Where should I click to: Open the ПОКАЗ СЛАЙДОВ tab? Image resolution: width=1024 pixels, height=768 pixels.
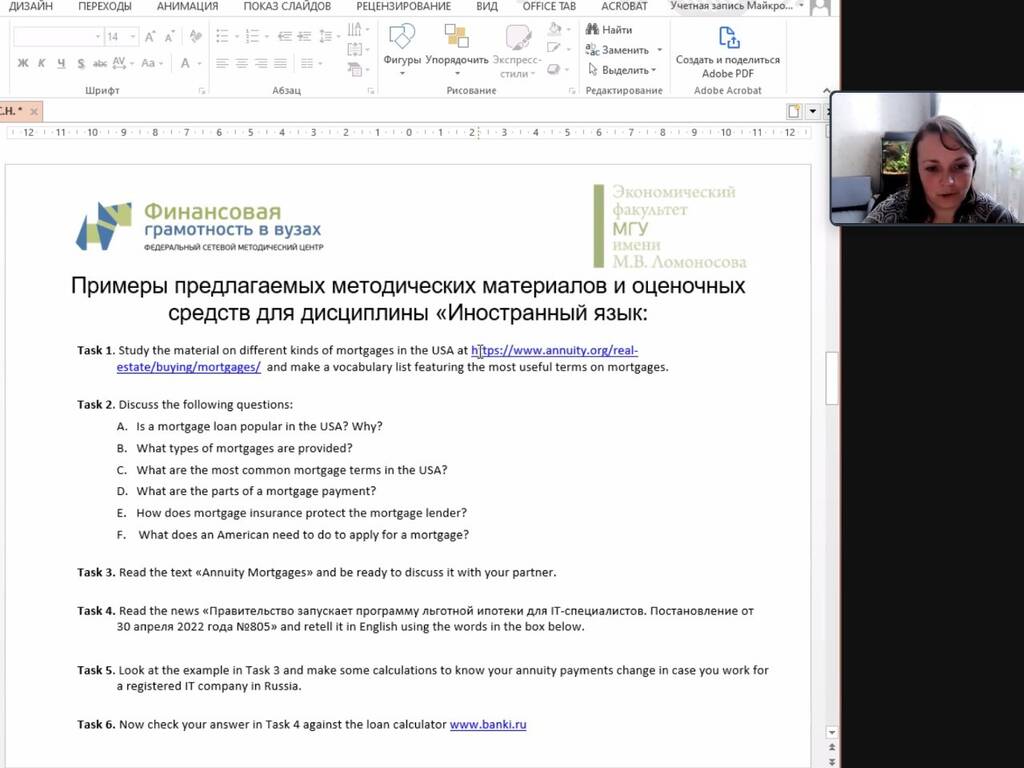click(x=287, y=7)
